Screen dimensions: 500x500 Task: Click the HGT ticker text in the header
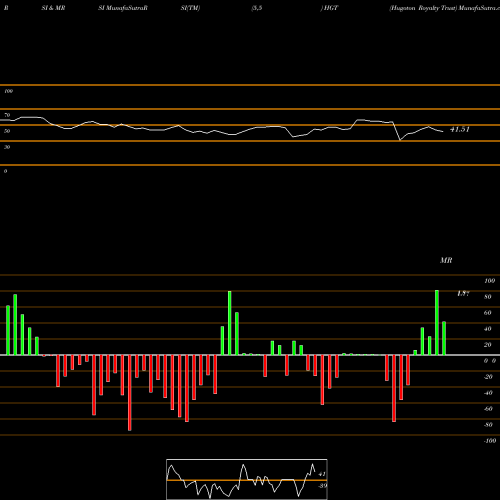[x=331, y=8]
